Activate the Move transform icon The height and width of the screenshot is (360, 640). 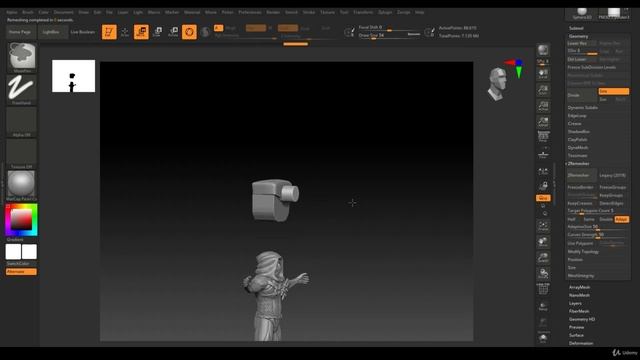coord(141,32)
